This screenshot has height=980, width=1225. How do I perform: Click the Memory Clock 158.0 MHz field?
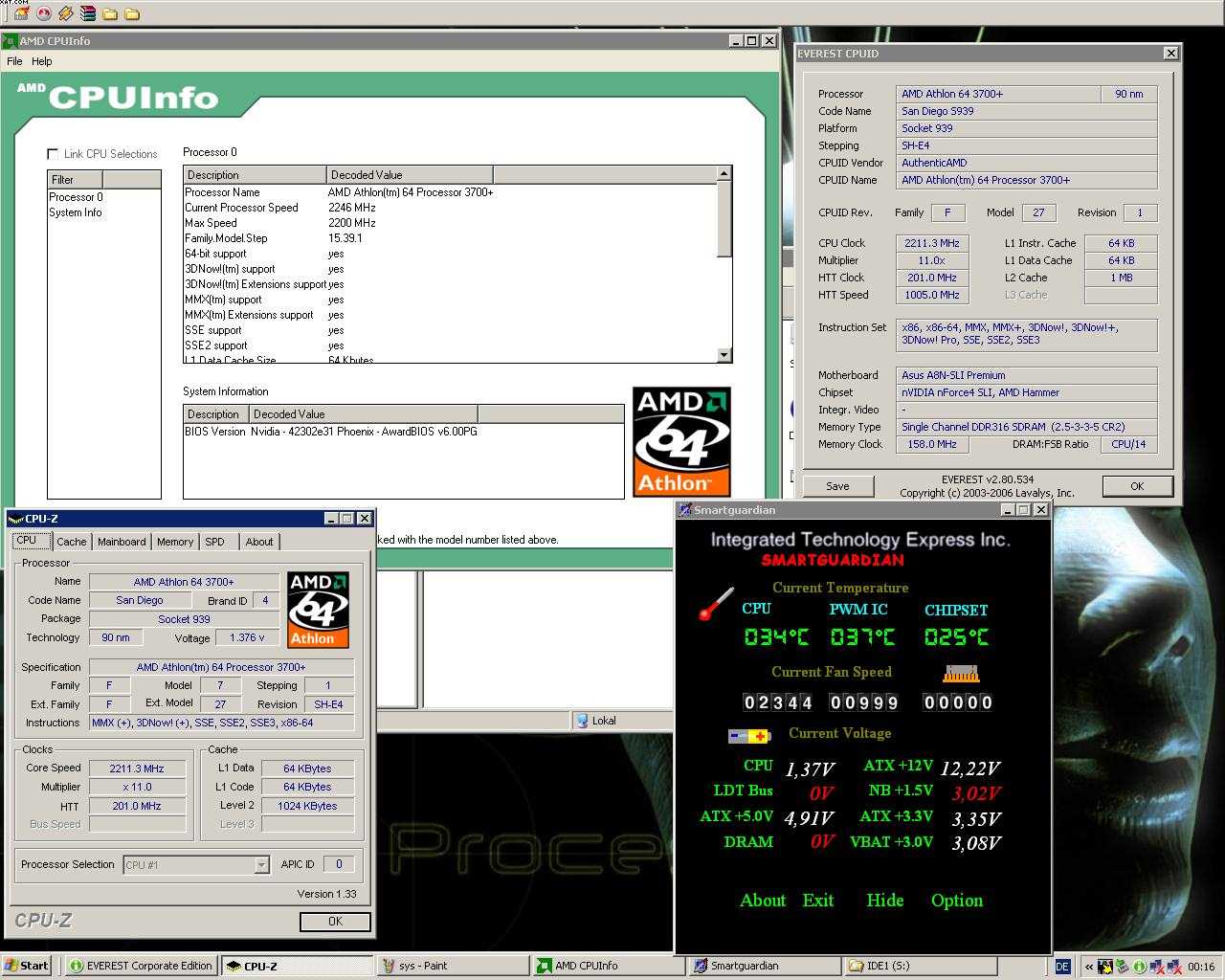pos(931,444)
